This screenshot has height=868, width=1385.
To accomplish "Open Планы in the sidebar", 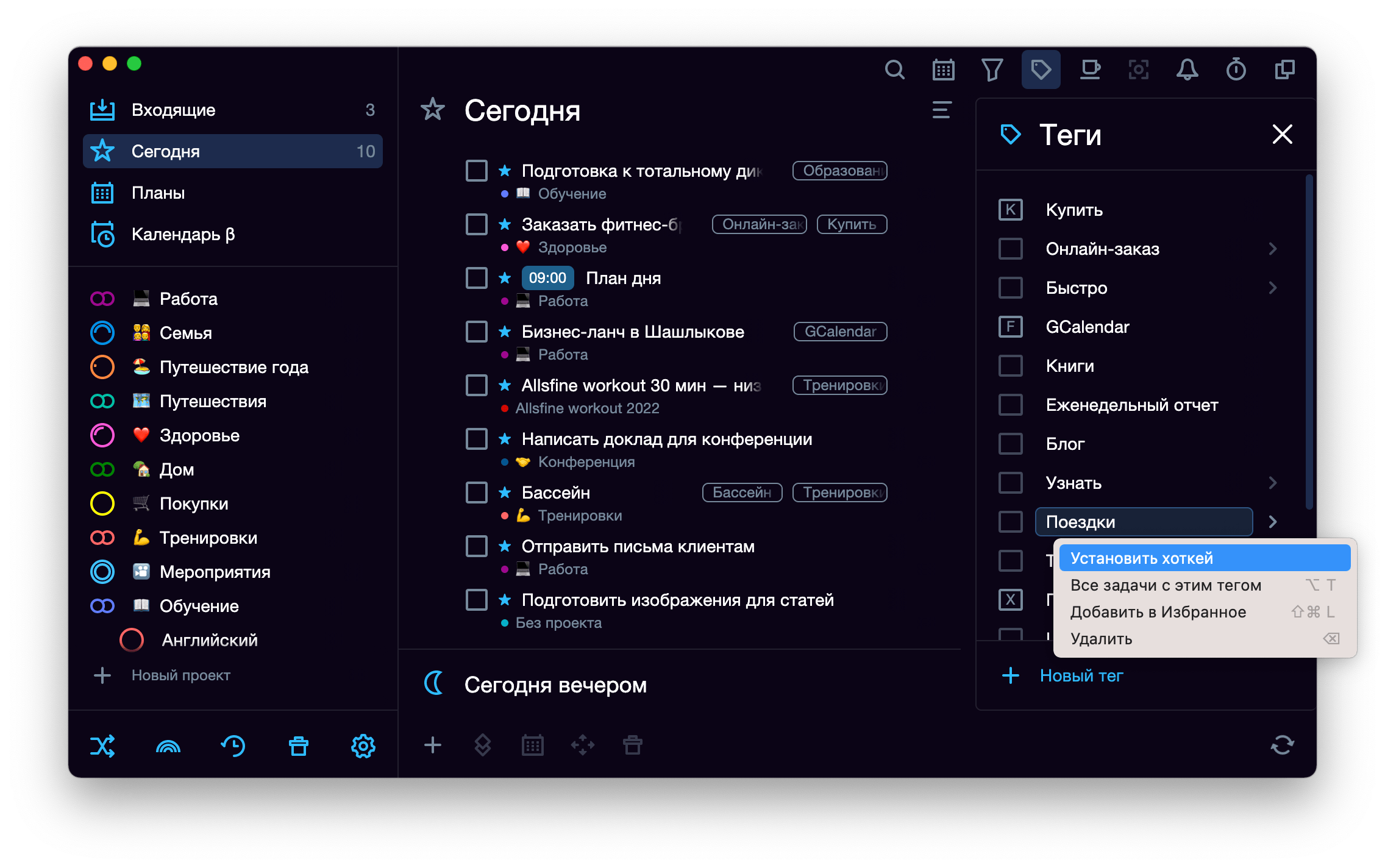I will click(233, 193).
